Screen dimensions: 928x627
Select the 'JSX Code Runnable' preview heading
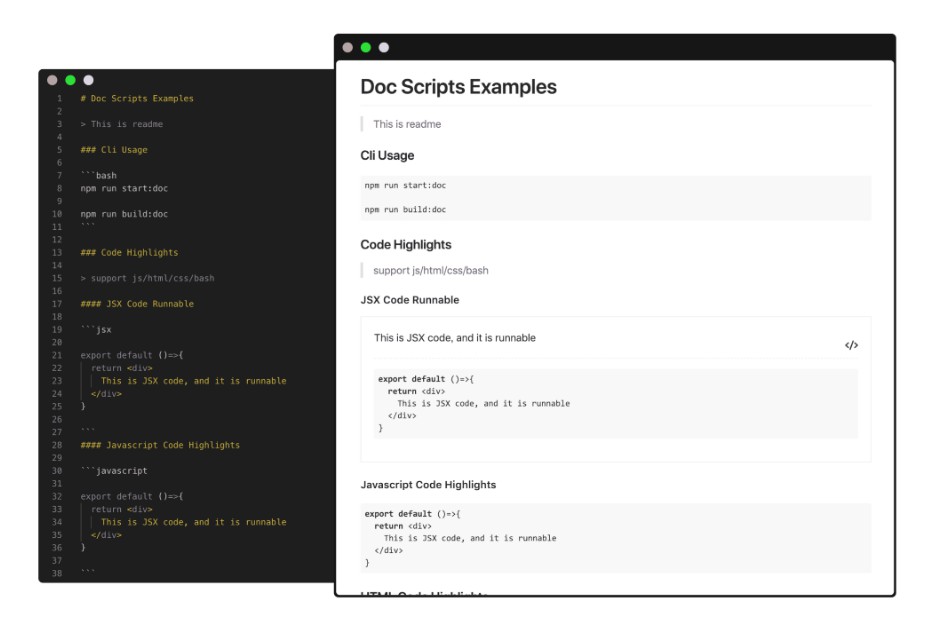pyautogui.click(x=410, y=300)
